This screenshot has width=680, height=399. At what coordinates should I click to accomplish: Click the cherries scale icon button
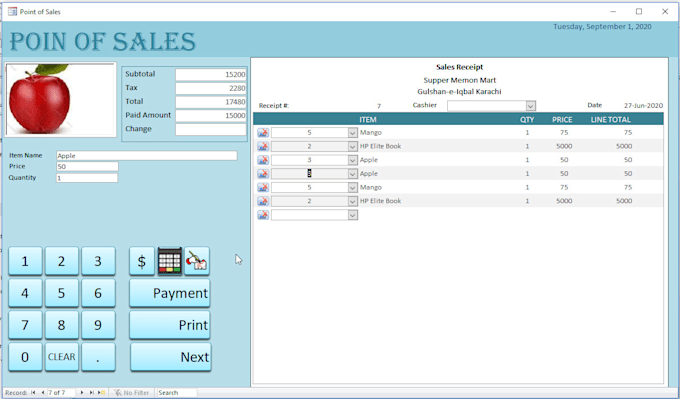click(197, 261)
